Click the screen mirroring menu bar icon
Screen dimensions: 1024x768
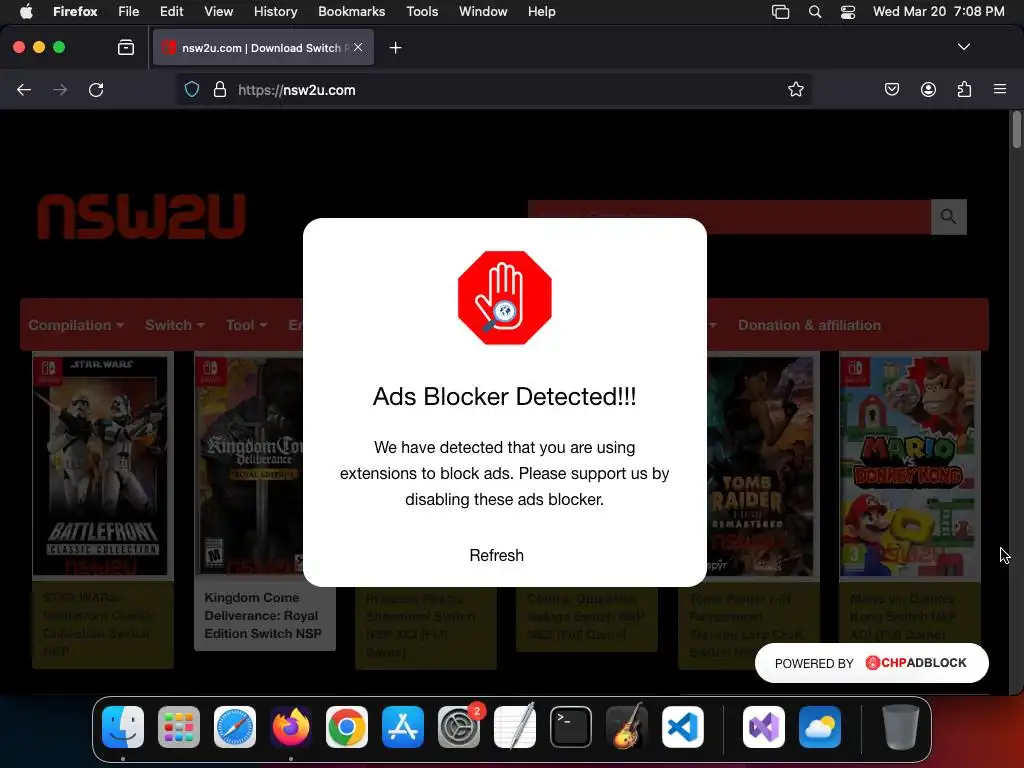(780, 11)
